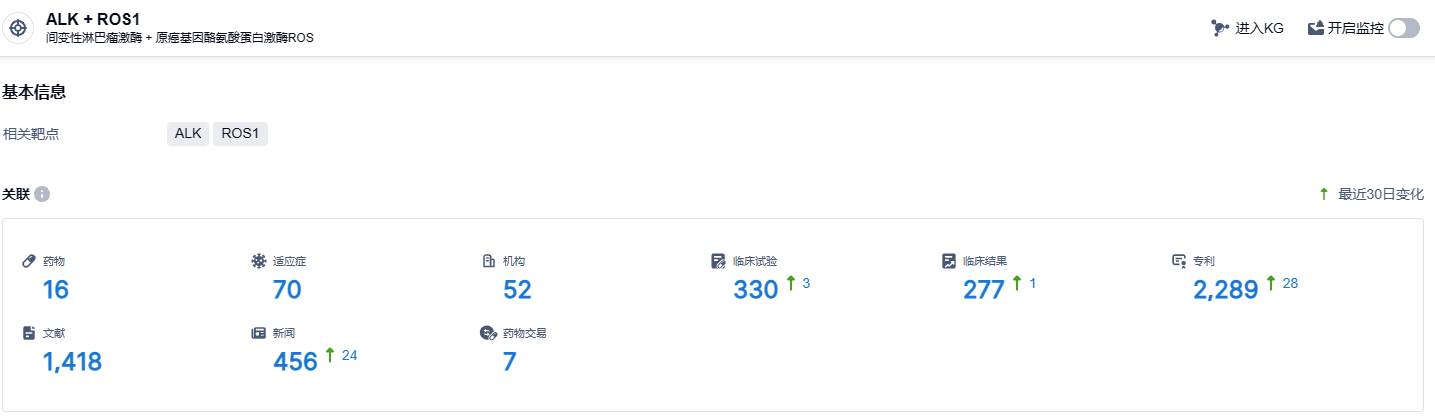The height and width of the screenshot is (419, 1435).
Task: Select the ROS1 target tag
Action: click(240, 134)
